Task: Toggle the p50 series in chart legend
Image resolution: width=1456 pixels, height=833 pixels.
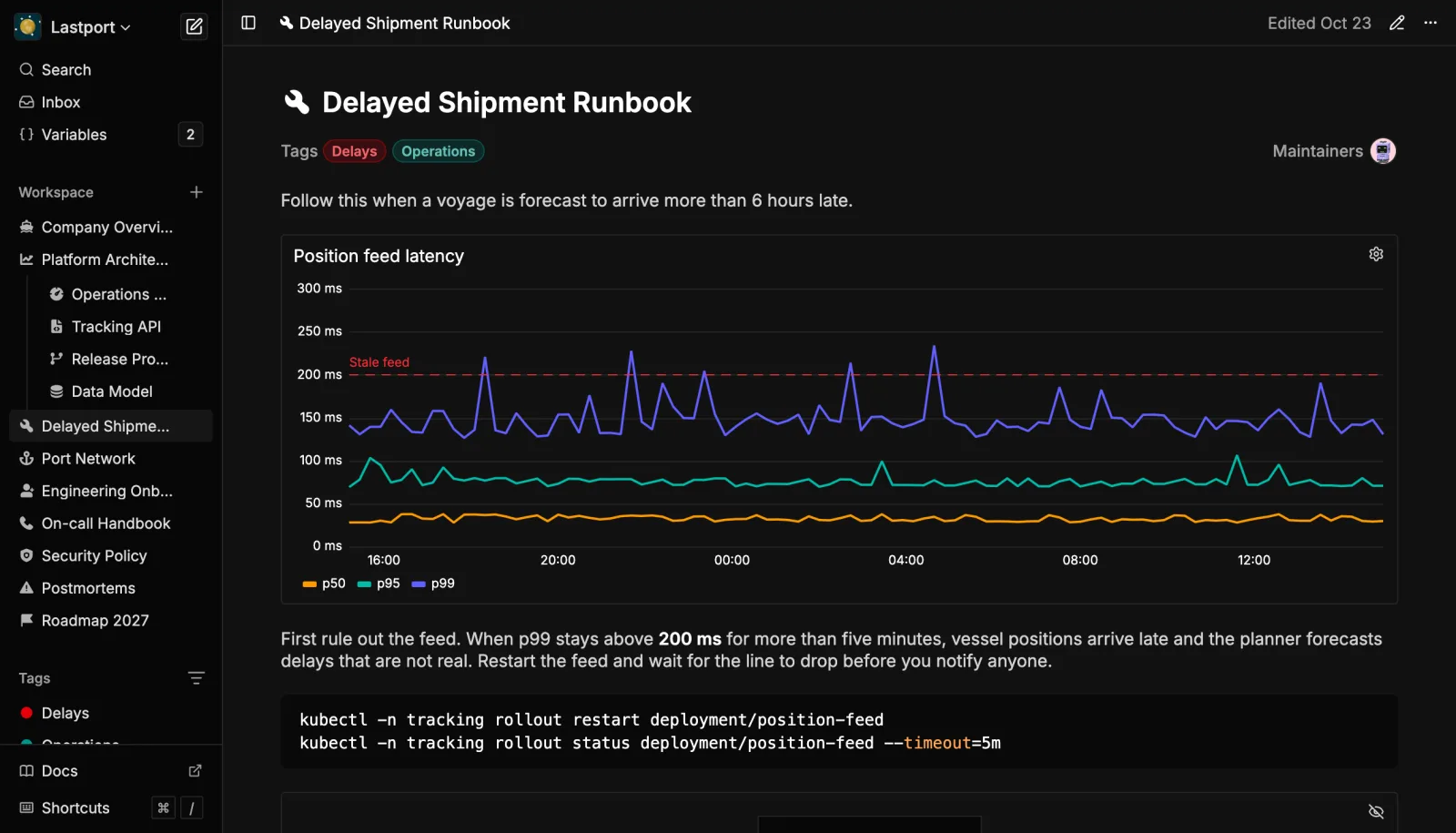Action: 324,584
